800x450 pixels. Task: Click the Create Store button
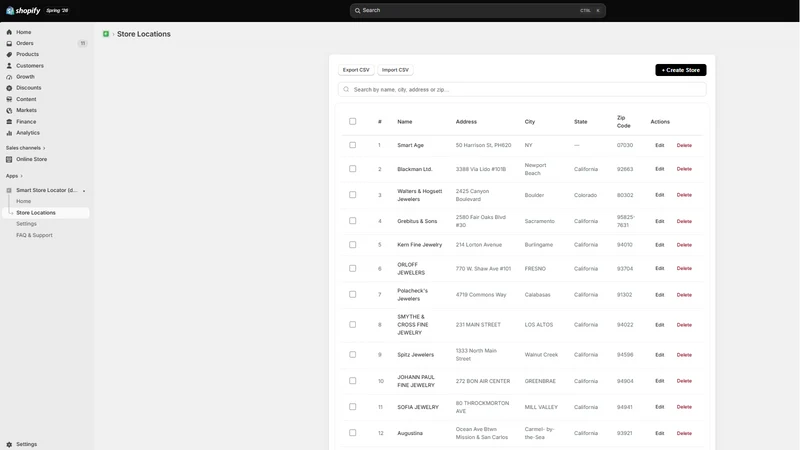681,70
